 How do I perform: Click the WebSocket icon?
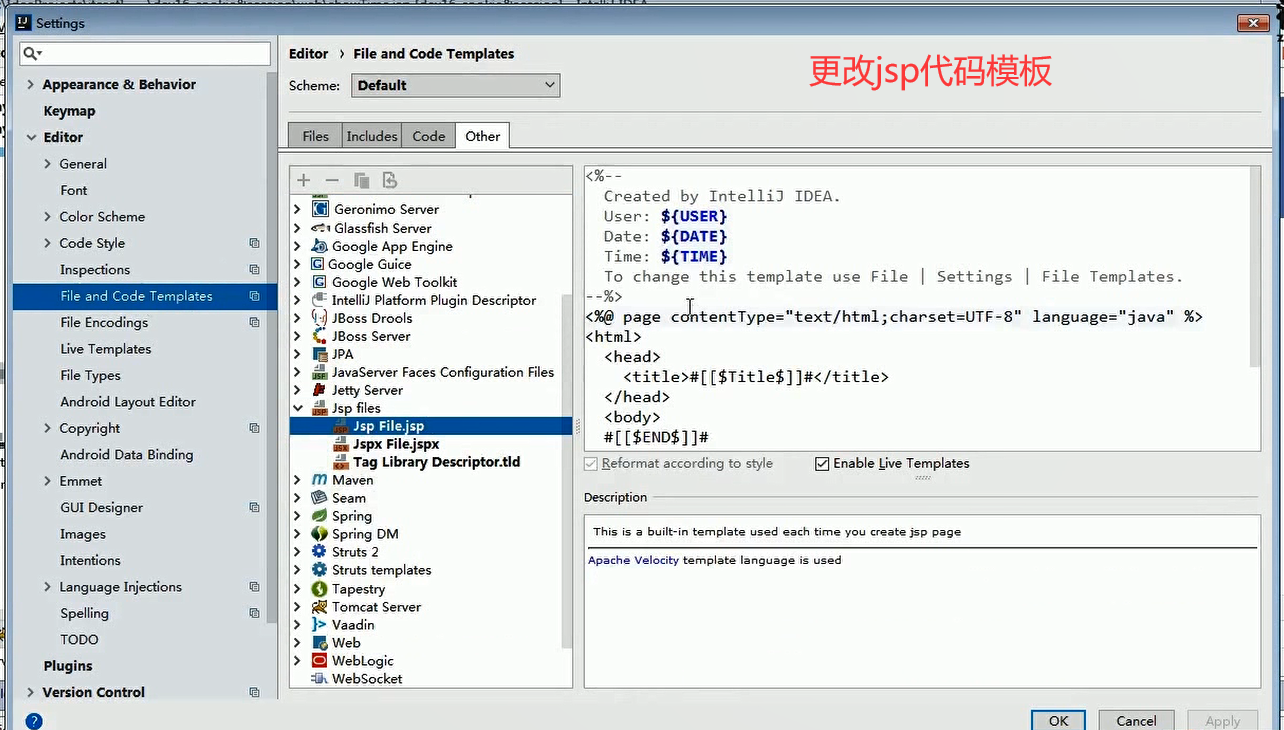[x=320, y=679]
